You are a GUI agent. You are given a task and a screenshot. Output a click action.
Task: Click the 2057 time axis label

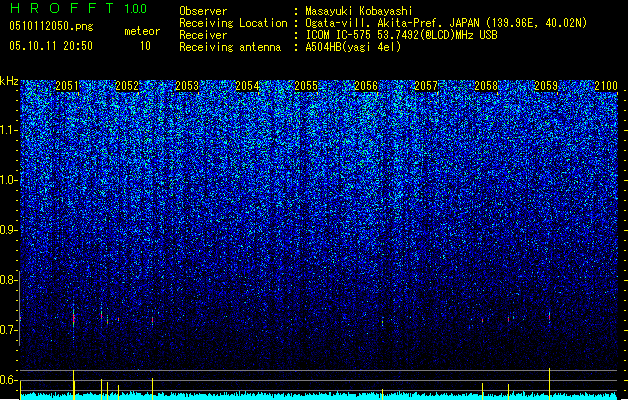tap(426, 86)
